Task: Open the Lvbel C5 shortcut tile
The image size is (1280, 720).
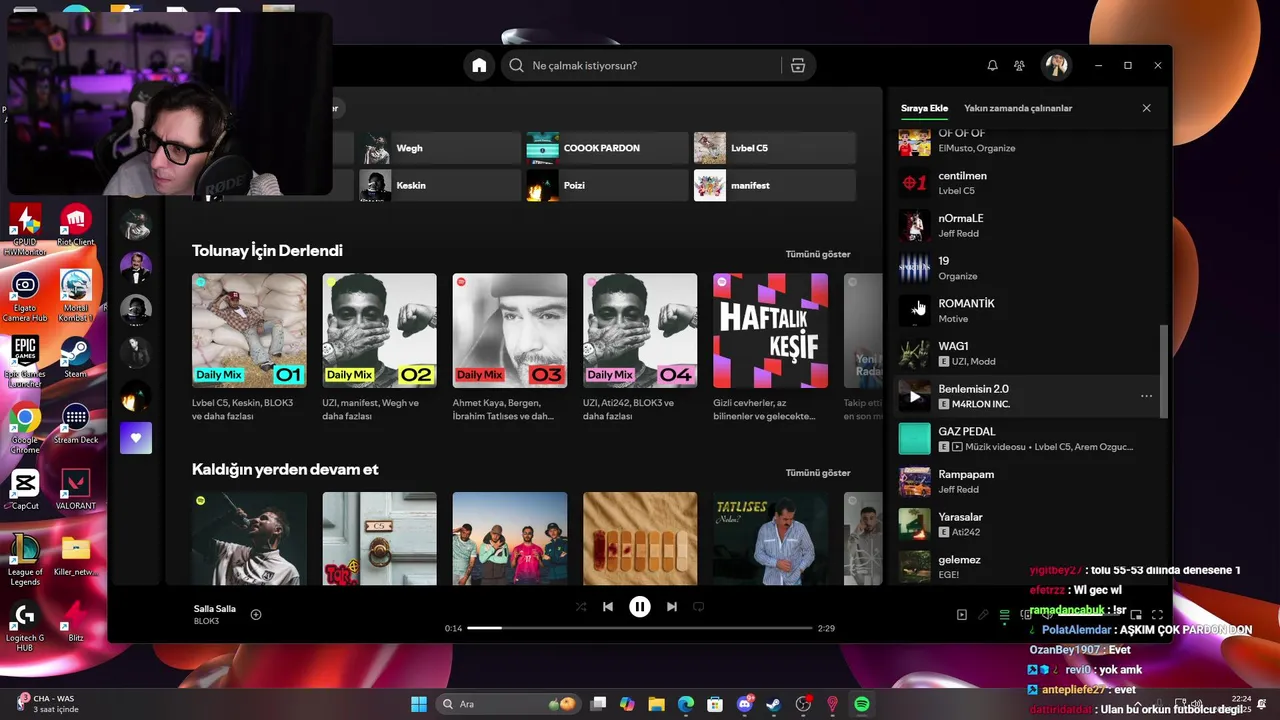Action: click(775, 148)
